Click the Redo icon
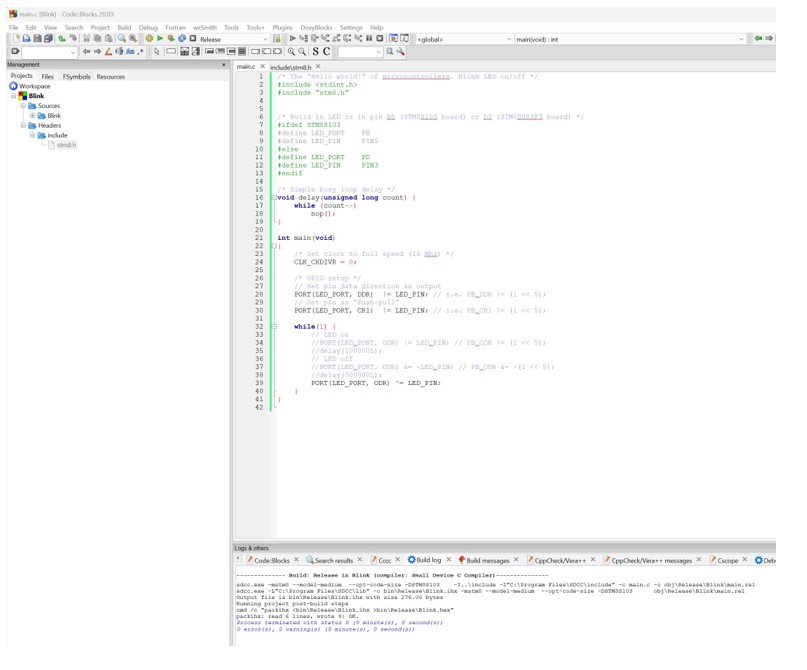807x670 pixels. pos(73,39)
